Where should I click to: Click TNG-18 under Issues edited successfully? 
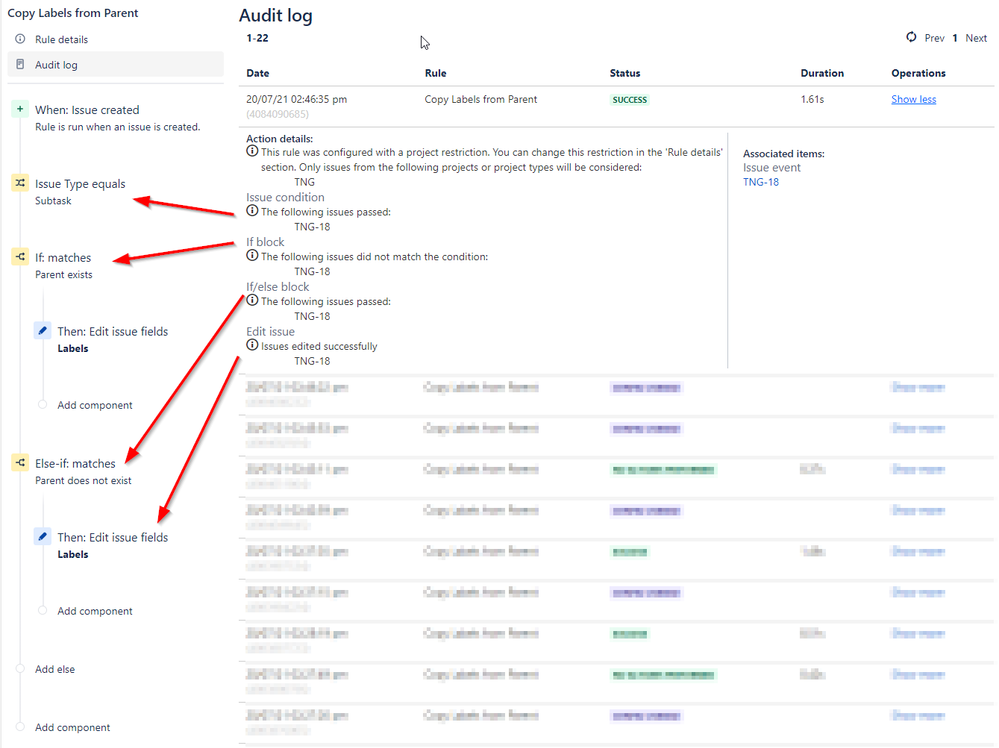click(312, 361)
